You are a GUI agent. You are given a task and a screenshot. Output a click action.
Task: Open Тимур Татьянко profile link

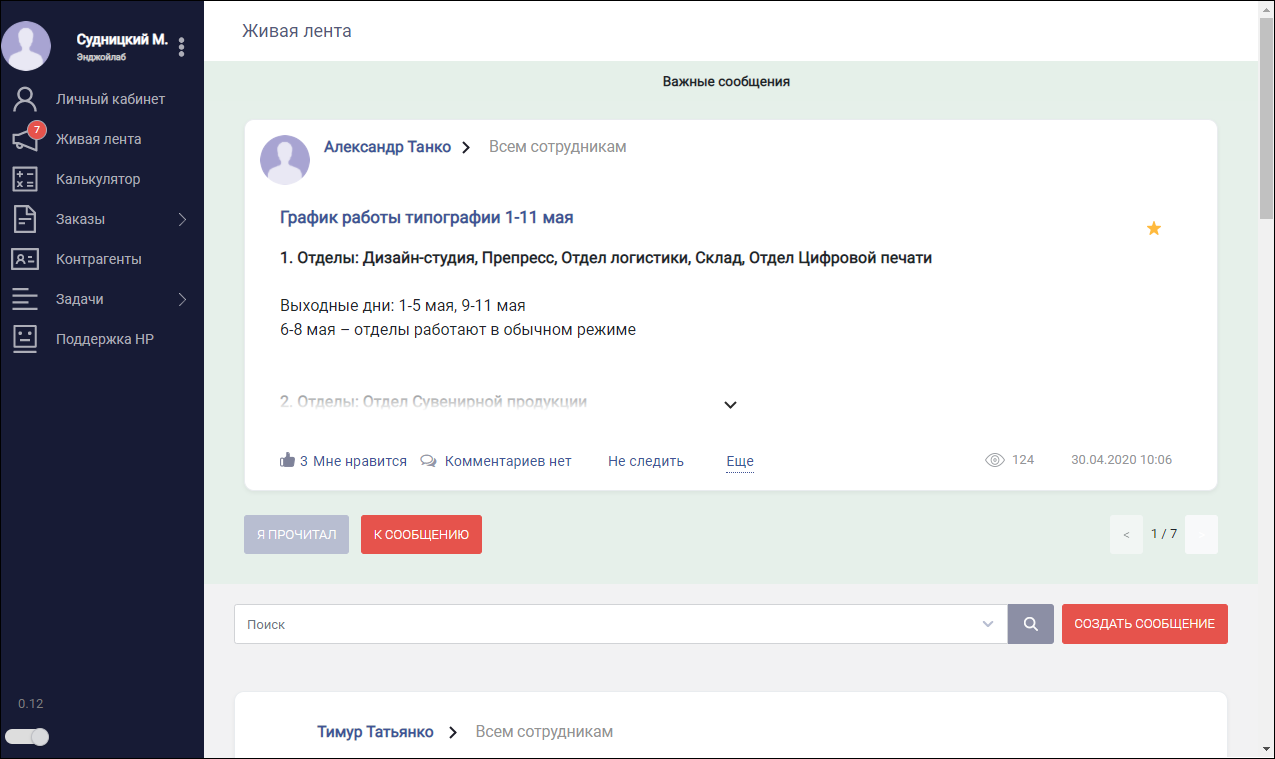click(x=376, y=732)
